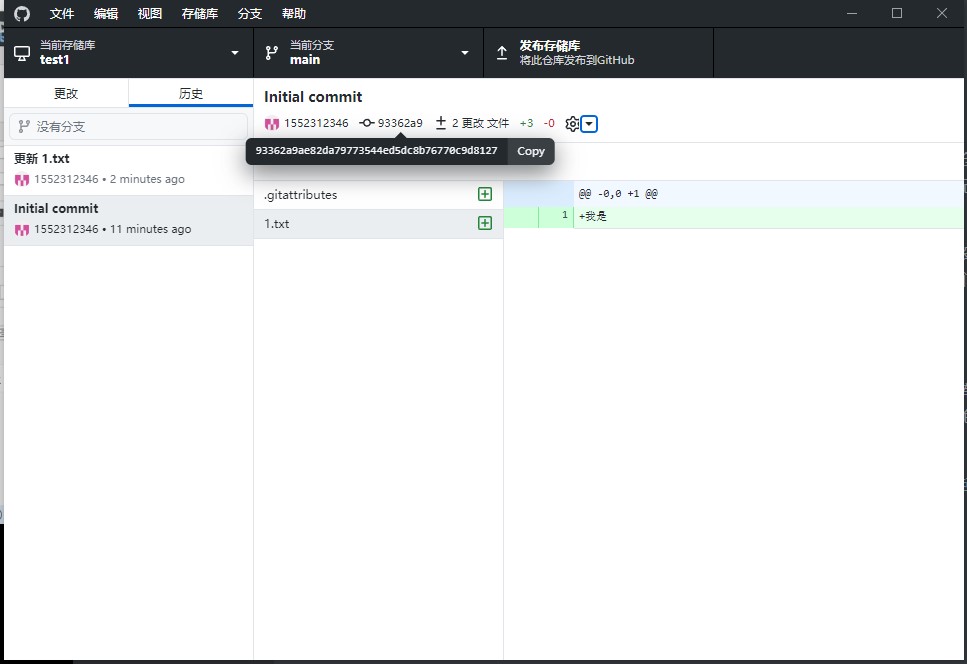Viewport: 967px width, 664px height.
Task: Click the commit SHA 93362a9 icon
Action: tap(367, 123)
